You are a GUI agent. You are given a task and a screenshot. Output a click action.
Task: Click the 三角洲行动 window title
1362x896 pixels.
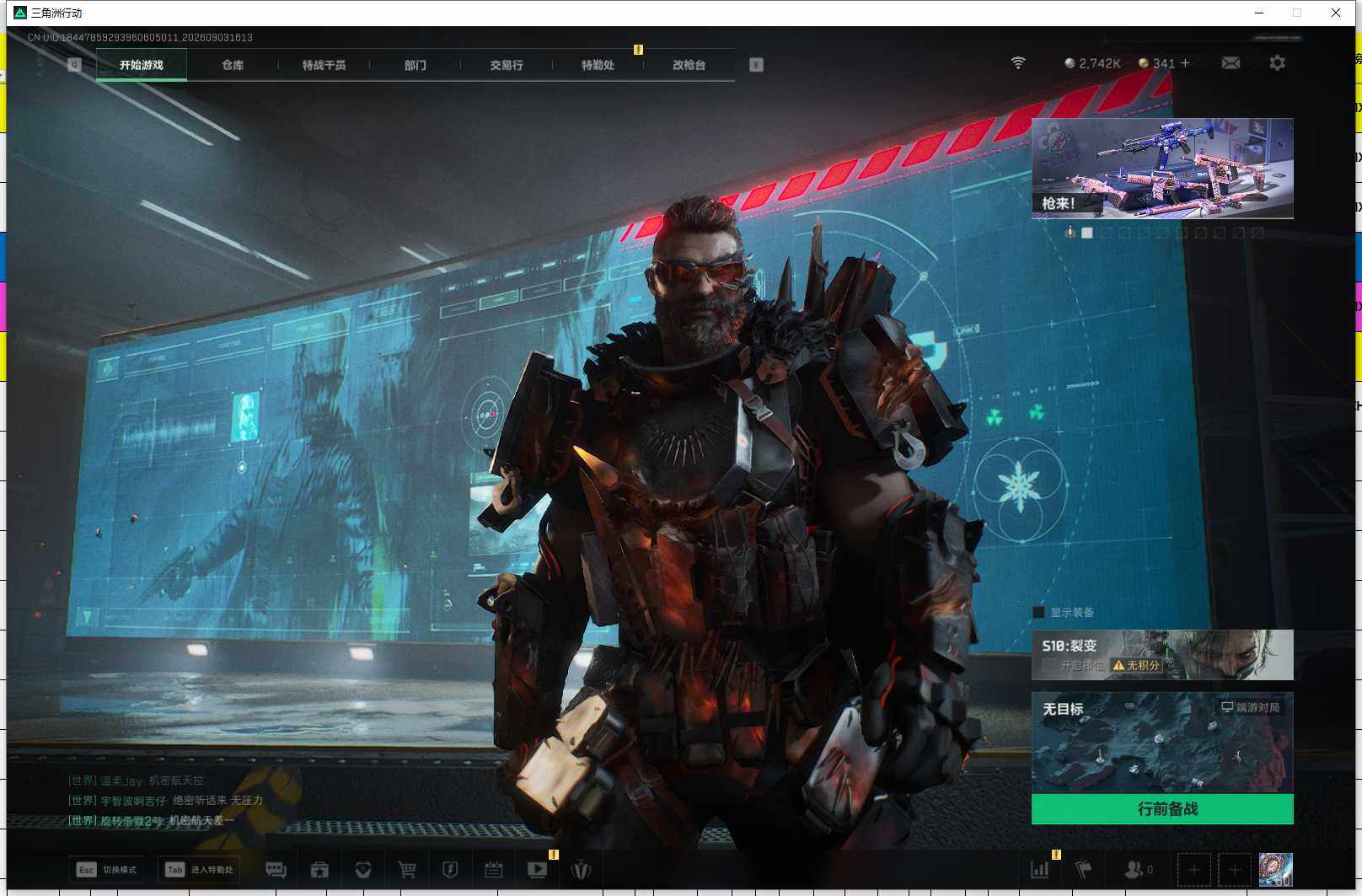pyautogui.click(x=56, y=13)
